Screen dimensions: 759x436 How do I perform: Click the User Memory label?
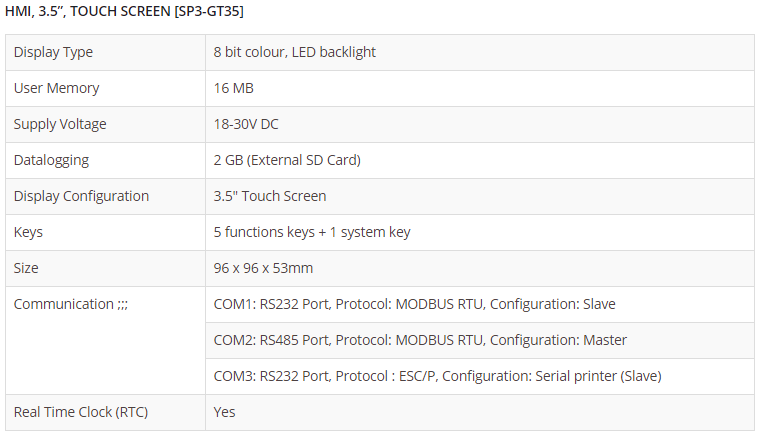[56, 88]
